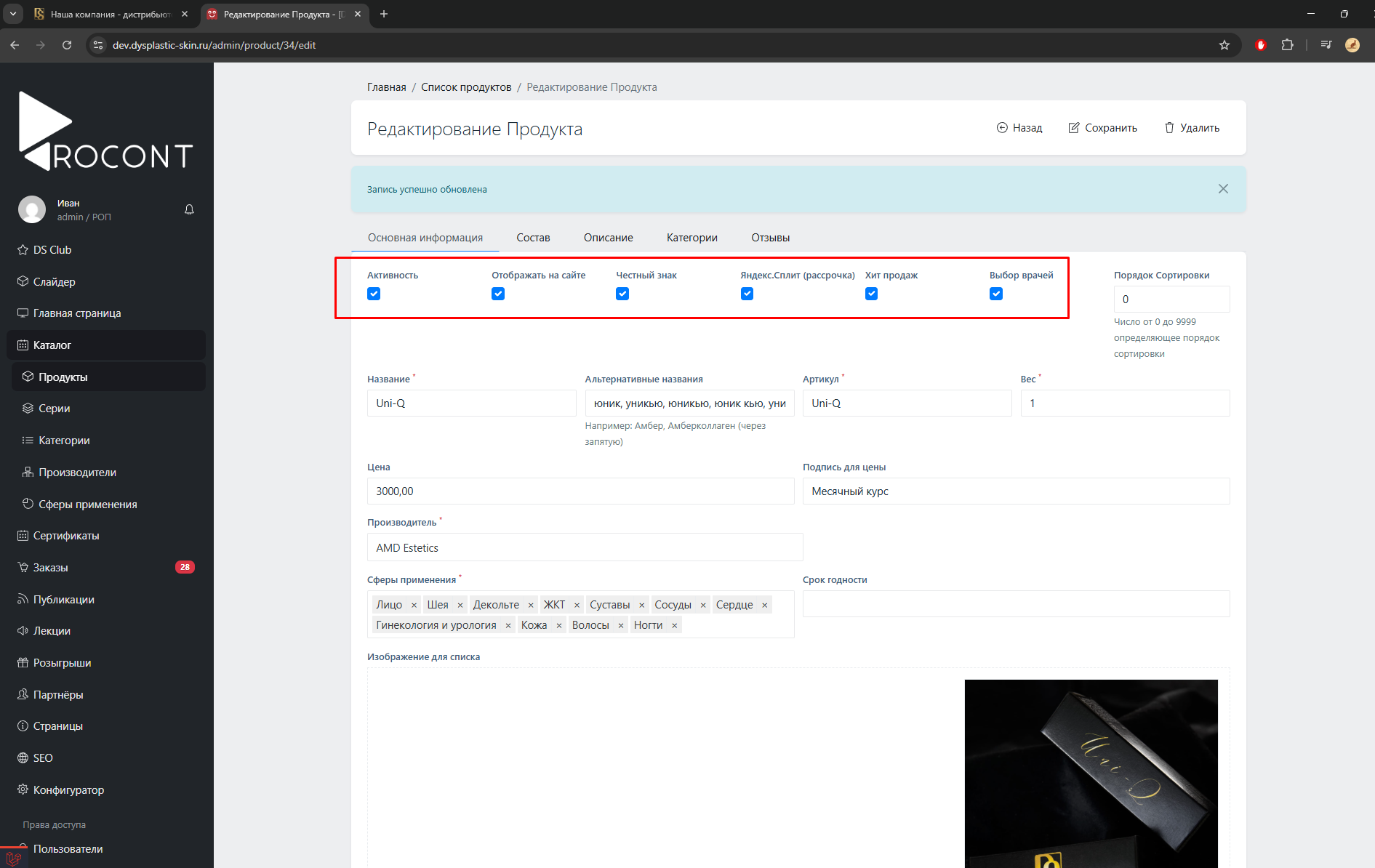Image resolution: width=1375 pixels, height=868 pixels.
Task: Open browser extensions puzzle icon
Action: coord(1287,45)
